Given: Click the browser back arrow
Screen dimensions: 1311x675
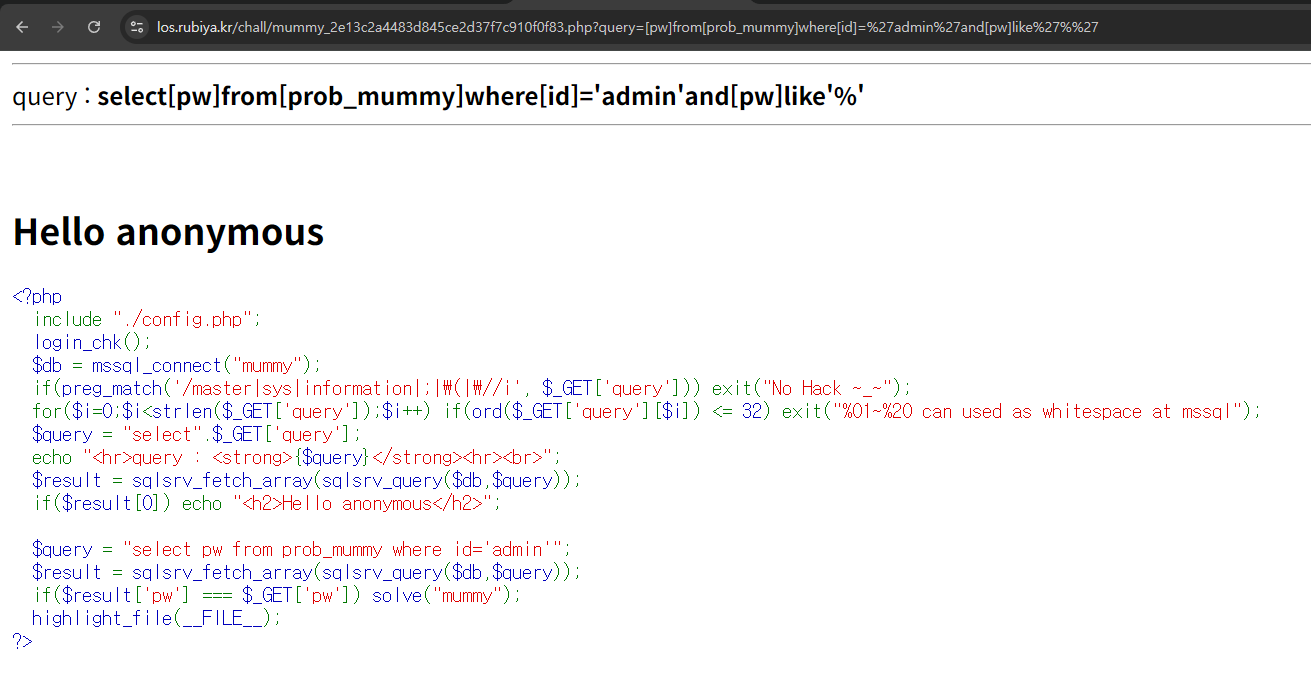Looking at the screenshot, I should click(x=22, y=27).
